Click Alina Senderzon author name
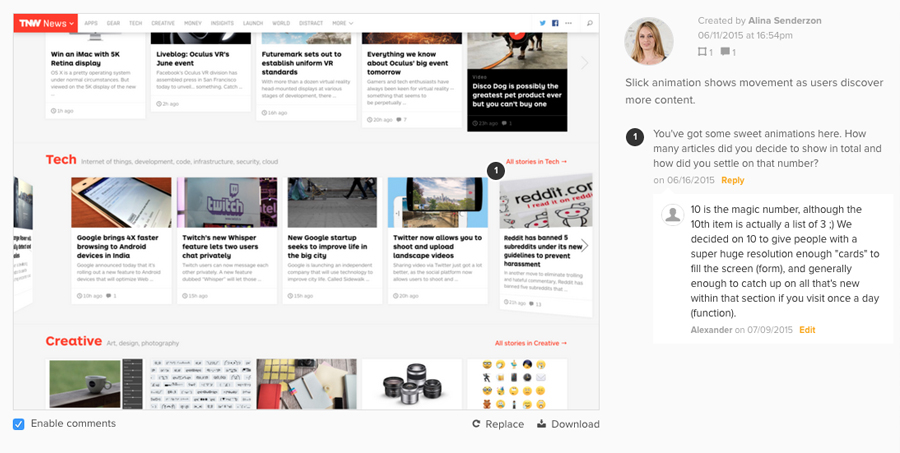The height and width of the screenshot is (453, 900). pyautogui.click(x=785, y=21)
